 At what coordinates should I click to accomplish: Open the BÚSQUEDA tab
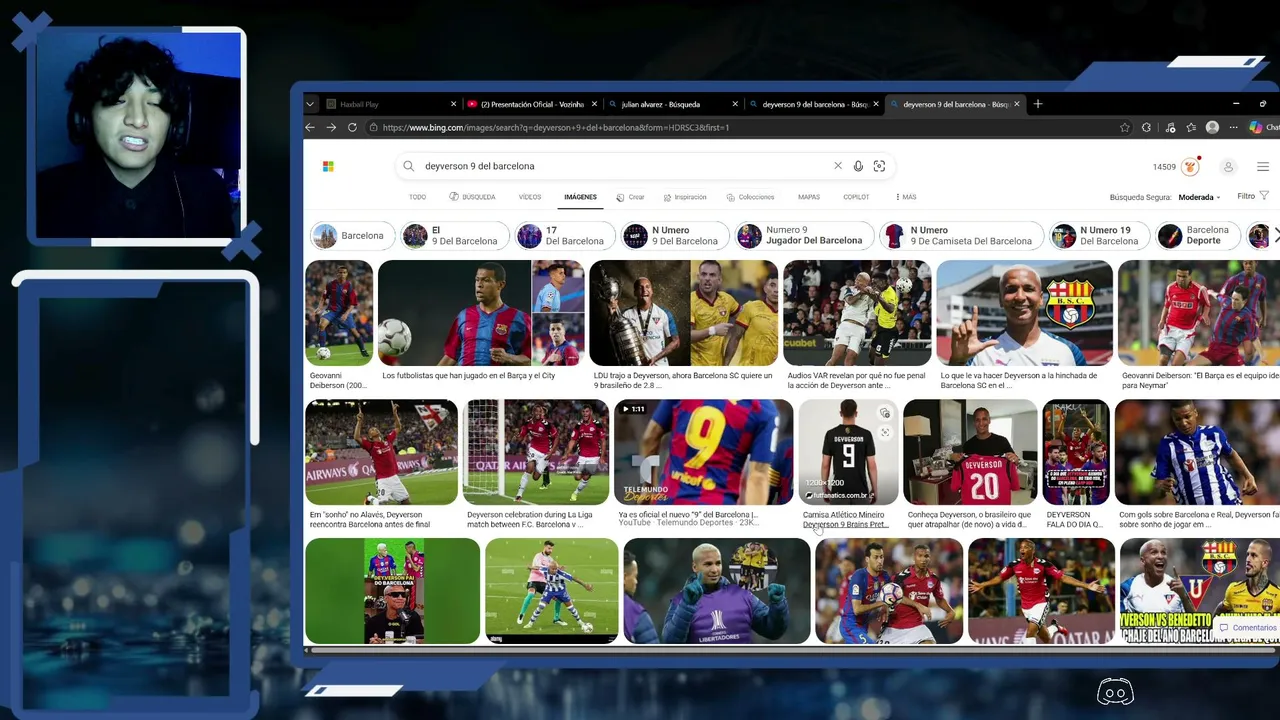[x=473, y=197]
